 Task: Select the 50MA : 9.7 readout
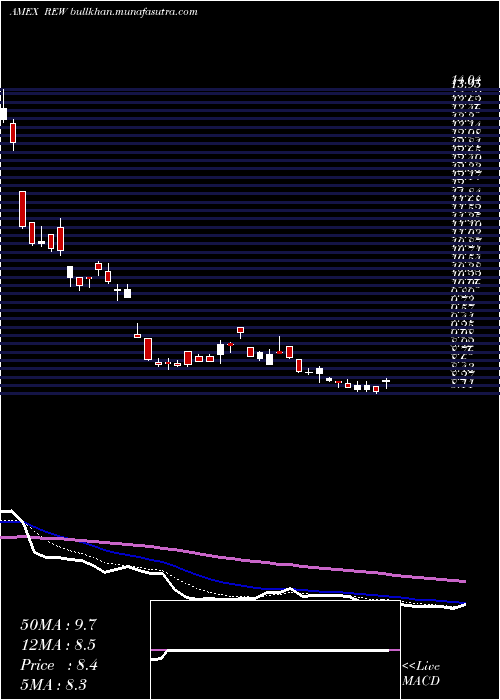(58, 625)
